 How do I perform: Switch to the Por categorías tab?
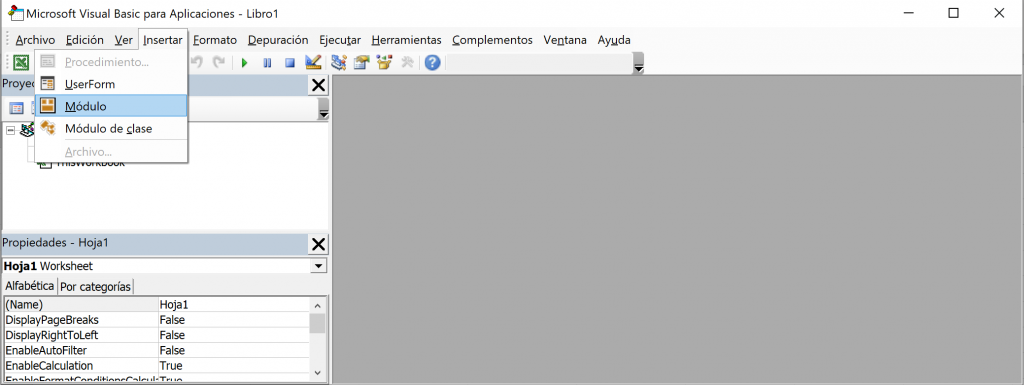(x=95, y=286)
